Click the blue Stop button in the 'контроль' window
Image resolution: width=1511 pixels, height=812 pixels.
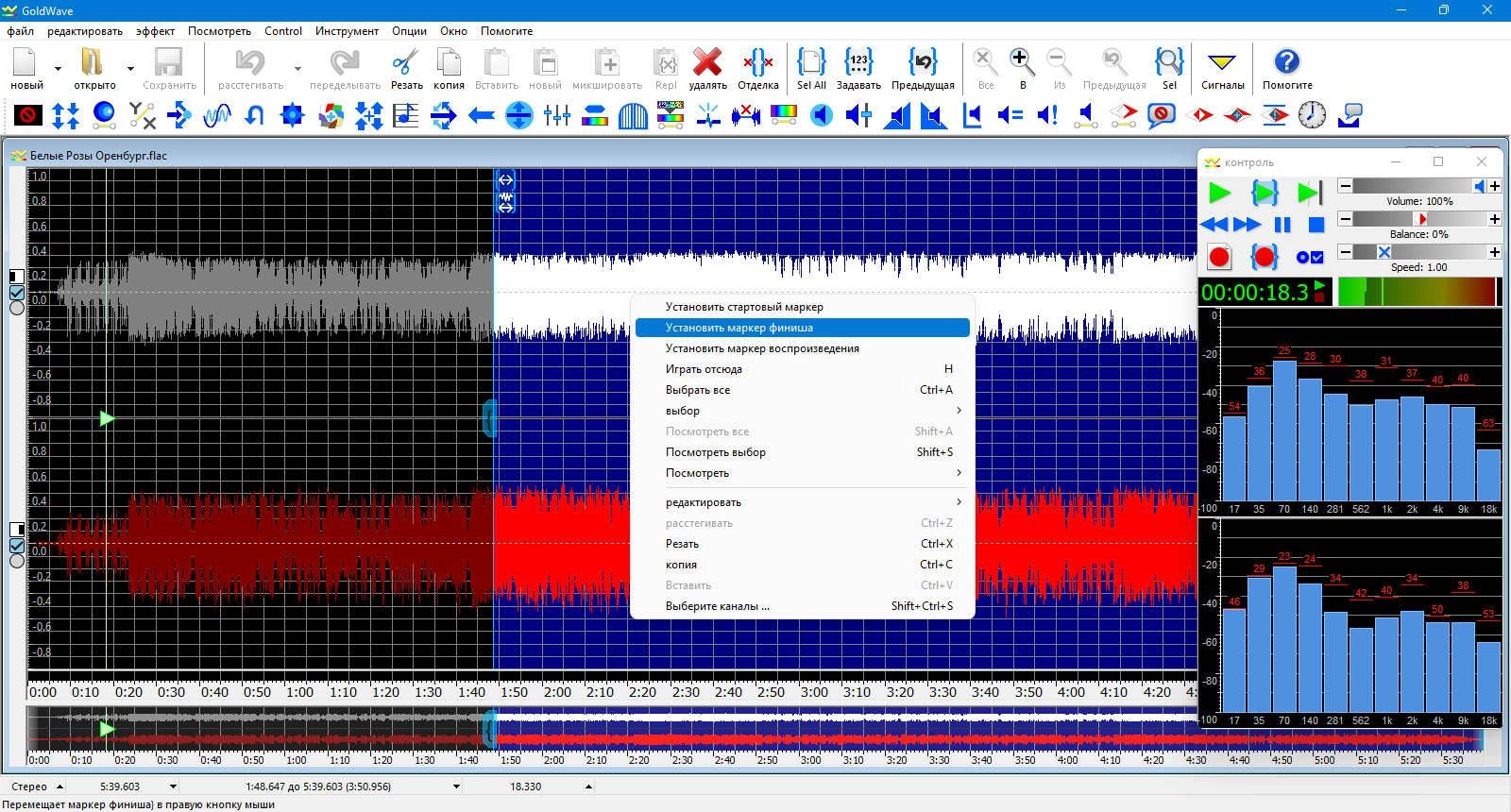pos(1316,225)
